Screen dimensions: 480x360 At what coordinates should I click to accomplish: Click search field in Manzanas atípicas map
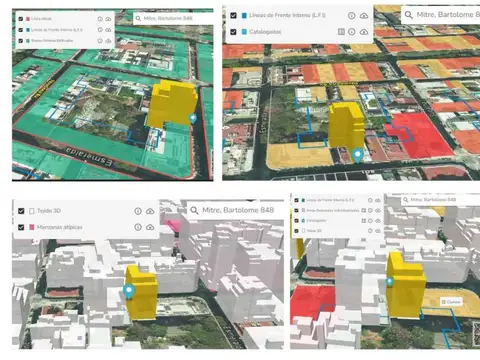pyautogui.click(x=235, y=210)
